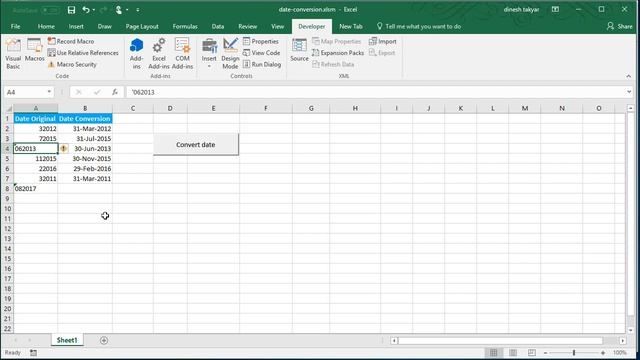
Task: Click the vertical scrollbar down arrow
Action: pyautogui.click(x=631, y=329)
